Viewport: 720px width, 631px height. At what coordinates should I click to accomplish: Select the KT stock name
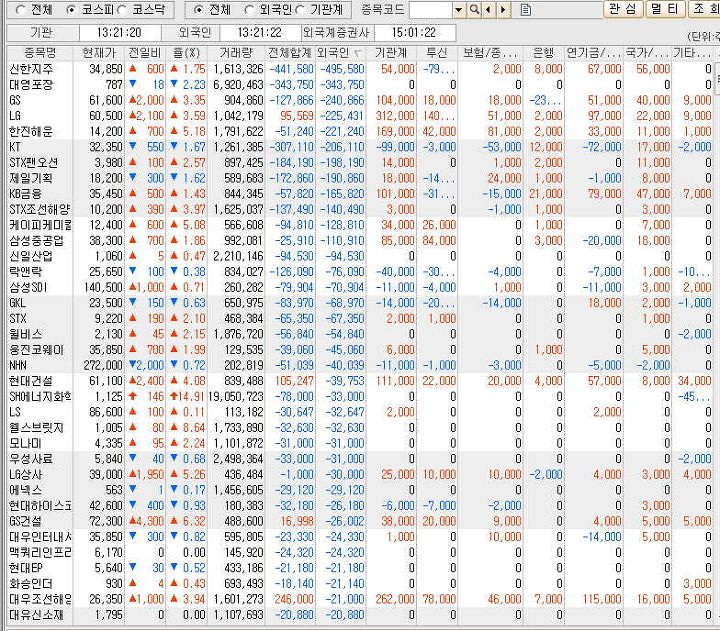[15, 147]
